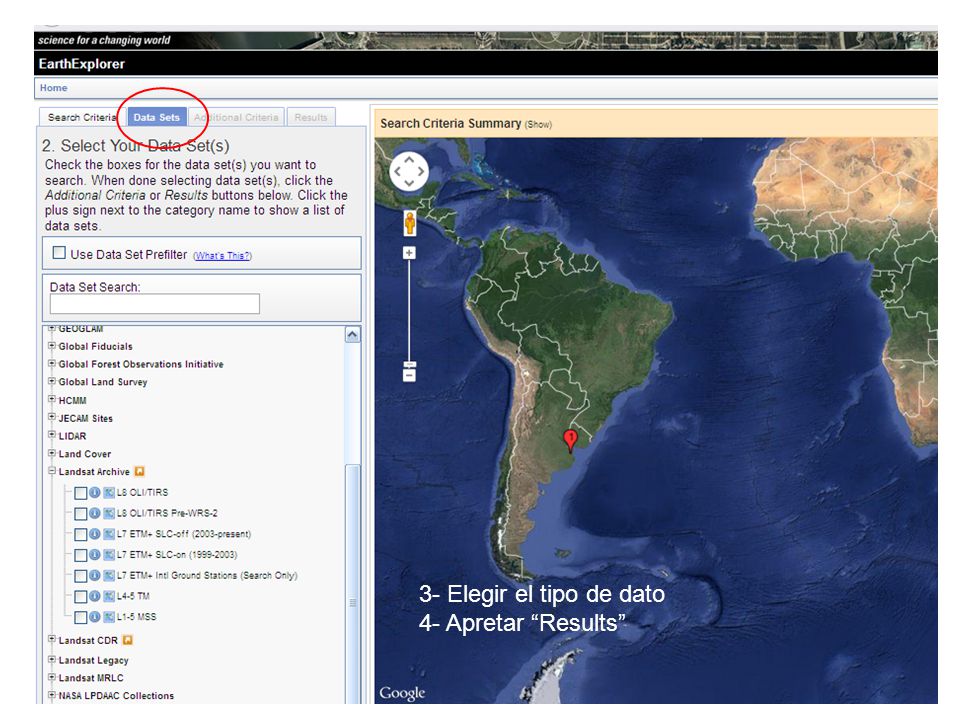Viewport: 960px width, 720px height.
Task: Check the L4-5 TM data set
Action: [x=81, y=596]
